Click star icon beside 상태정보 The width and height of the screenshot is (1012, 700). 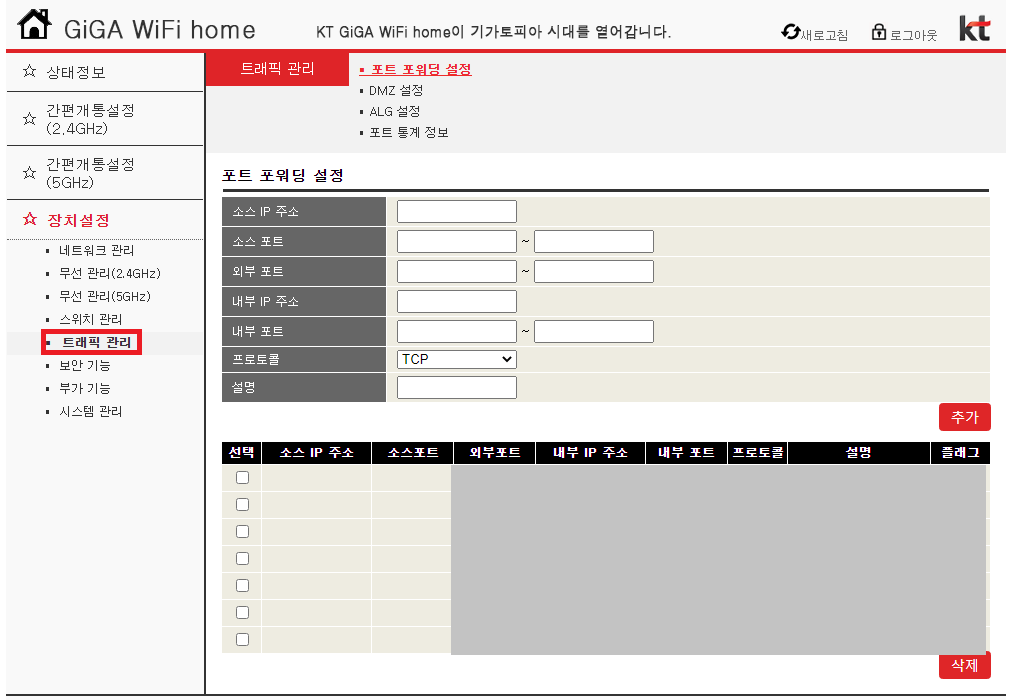30,71
